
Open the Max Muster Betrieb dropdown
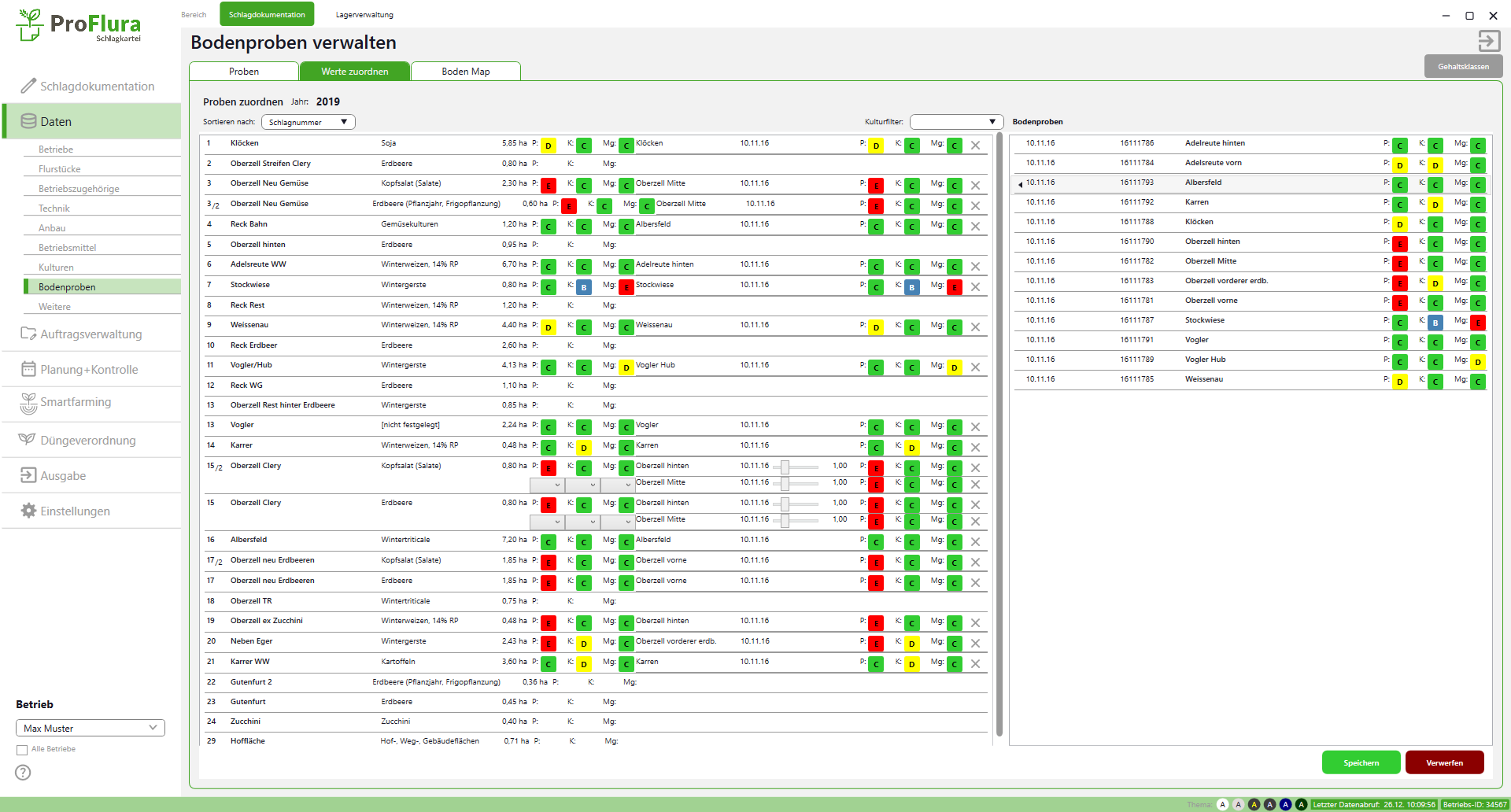[91, 728]
